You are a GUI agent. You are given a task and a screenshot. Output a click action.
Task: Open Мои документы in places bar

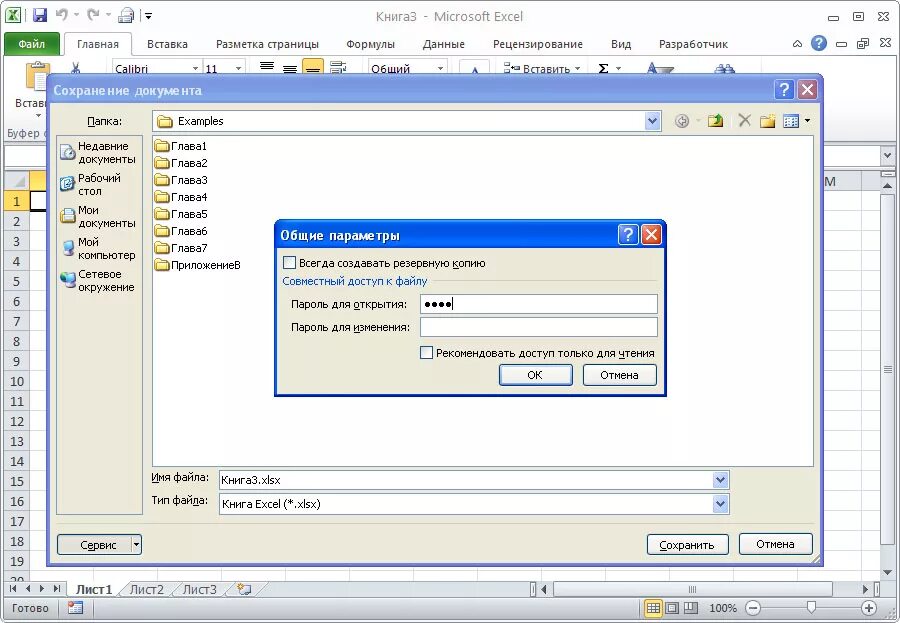point(99,216)
